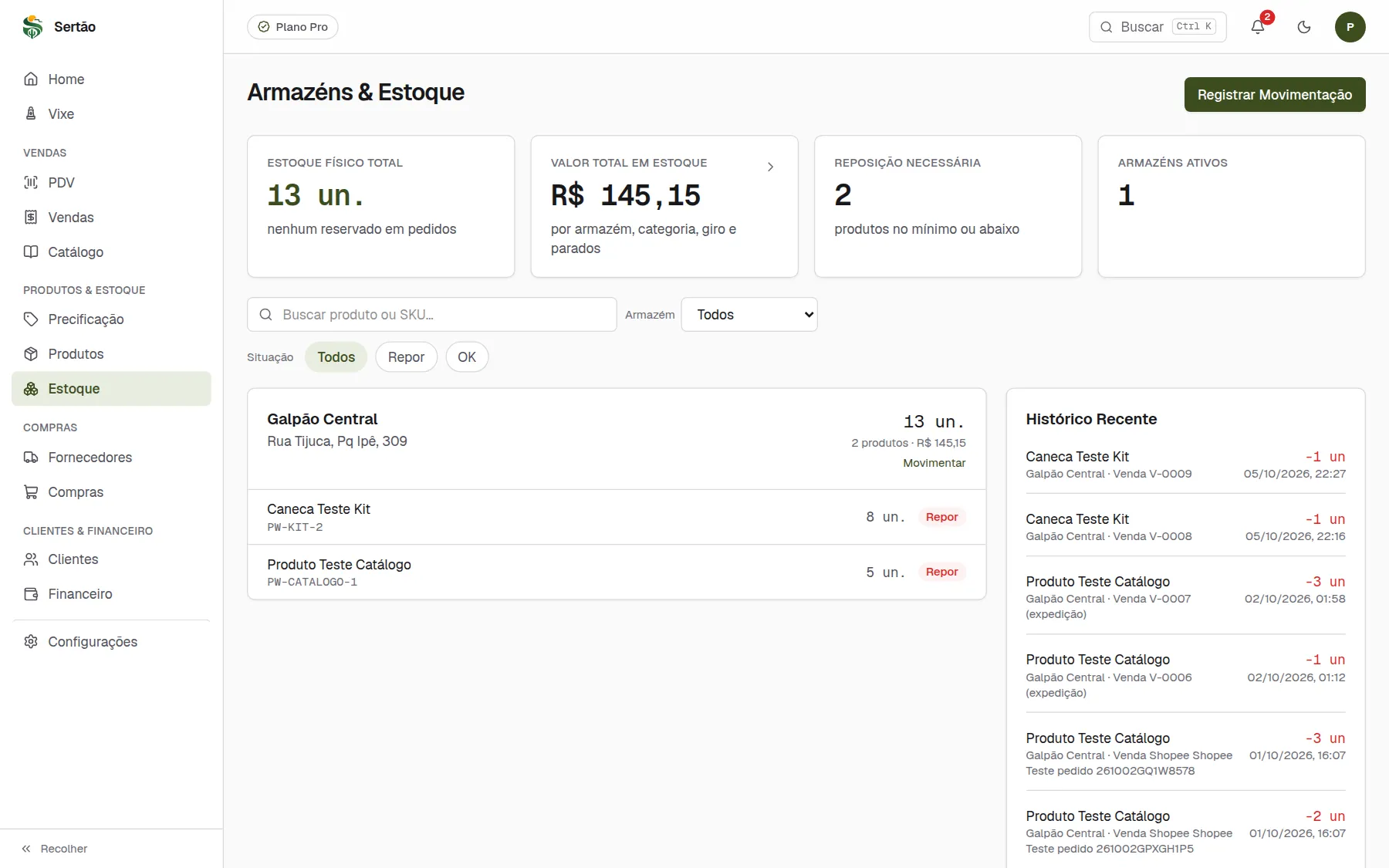Click the Galpão Central warehouse title
Viewport: 1389px width, 868px height.
(323, 419)
